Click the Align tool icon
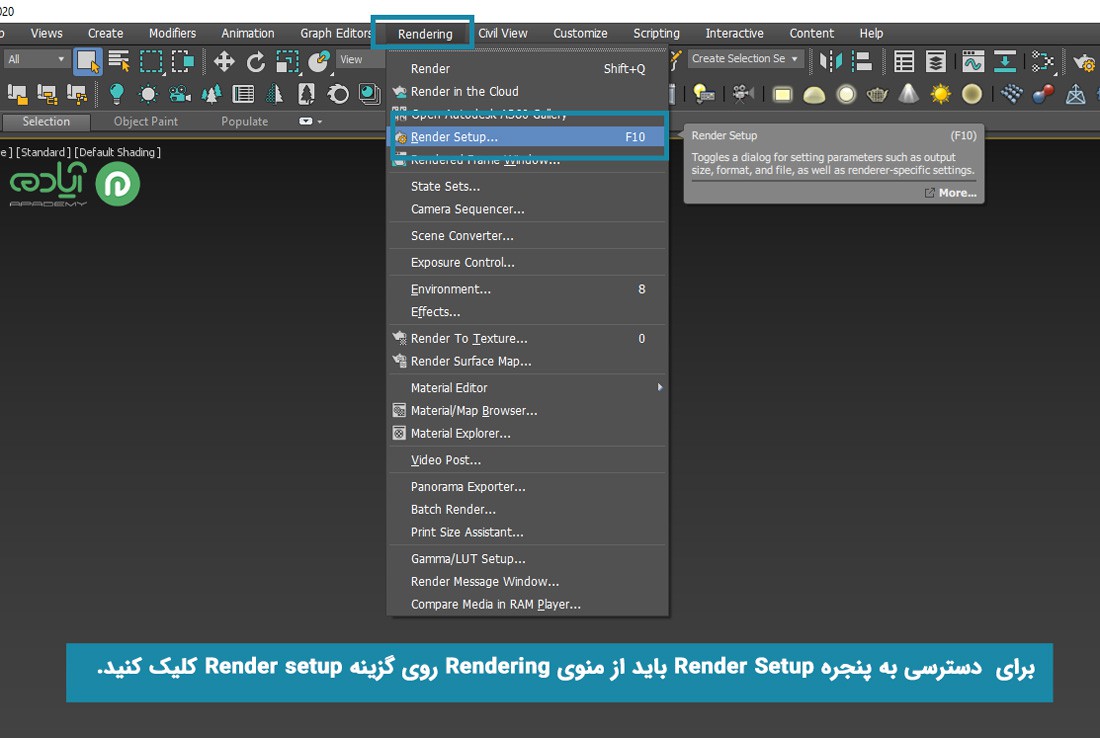The width and height of the screenshot is (1100, 738). click(861, 62)
